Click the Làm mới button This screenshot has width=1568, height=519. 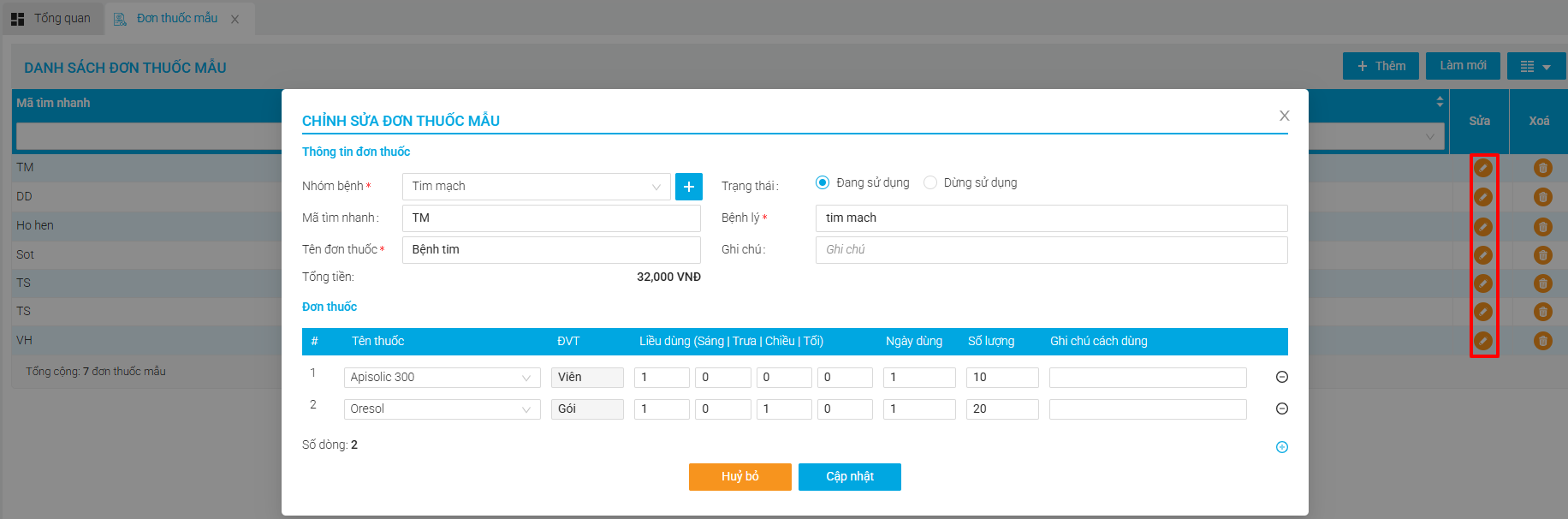tap(1463, 66)
